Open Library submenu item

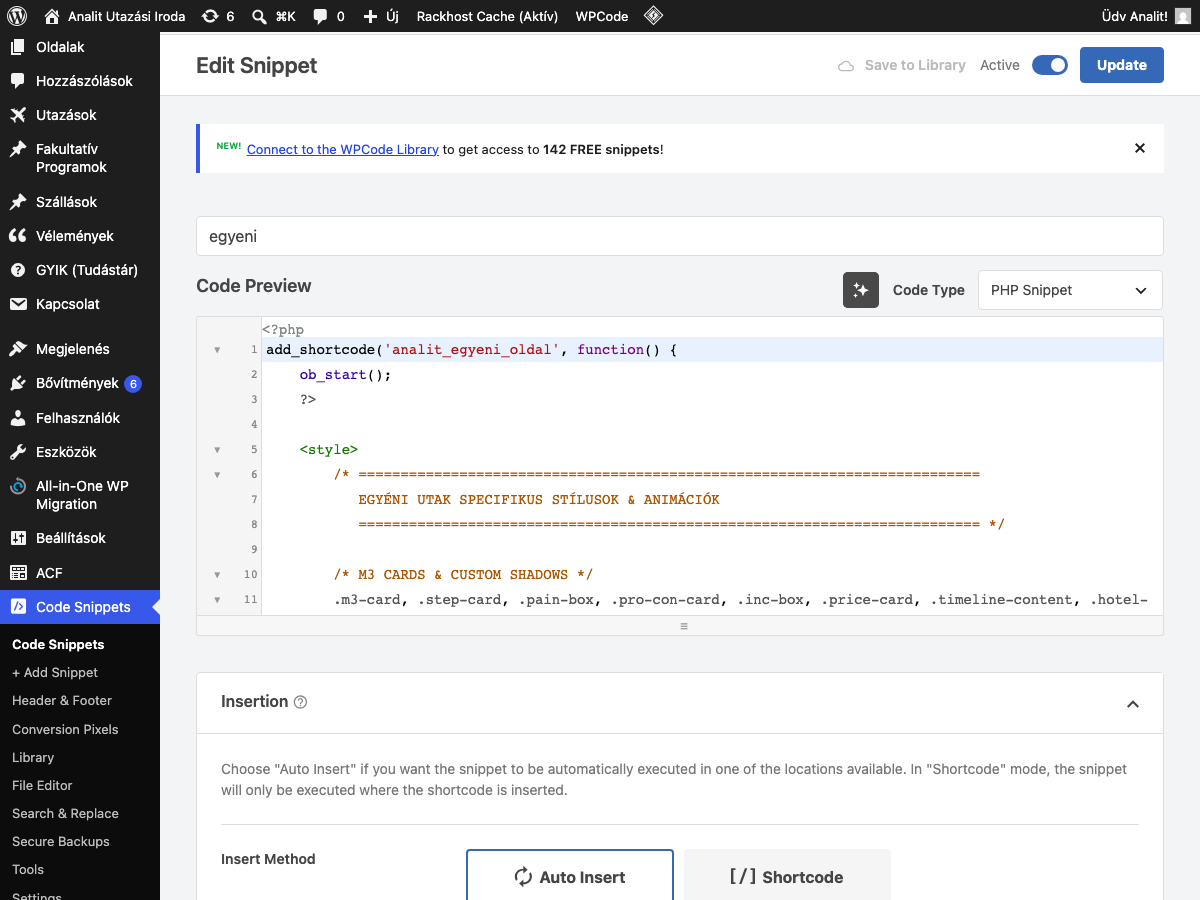[33, 757]
